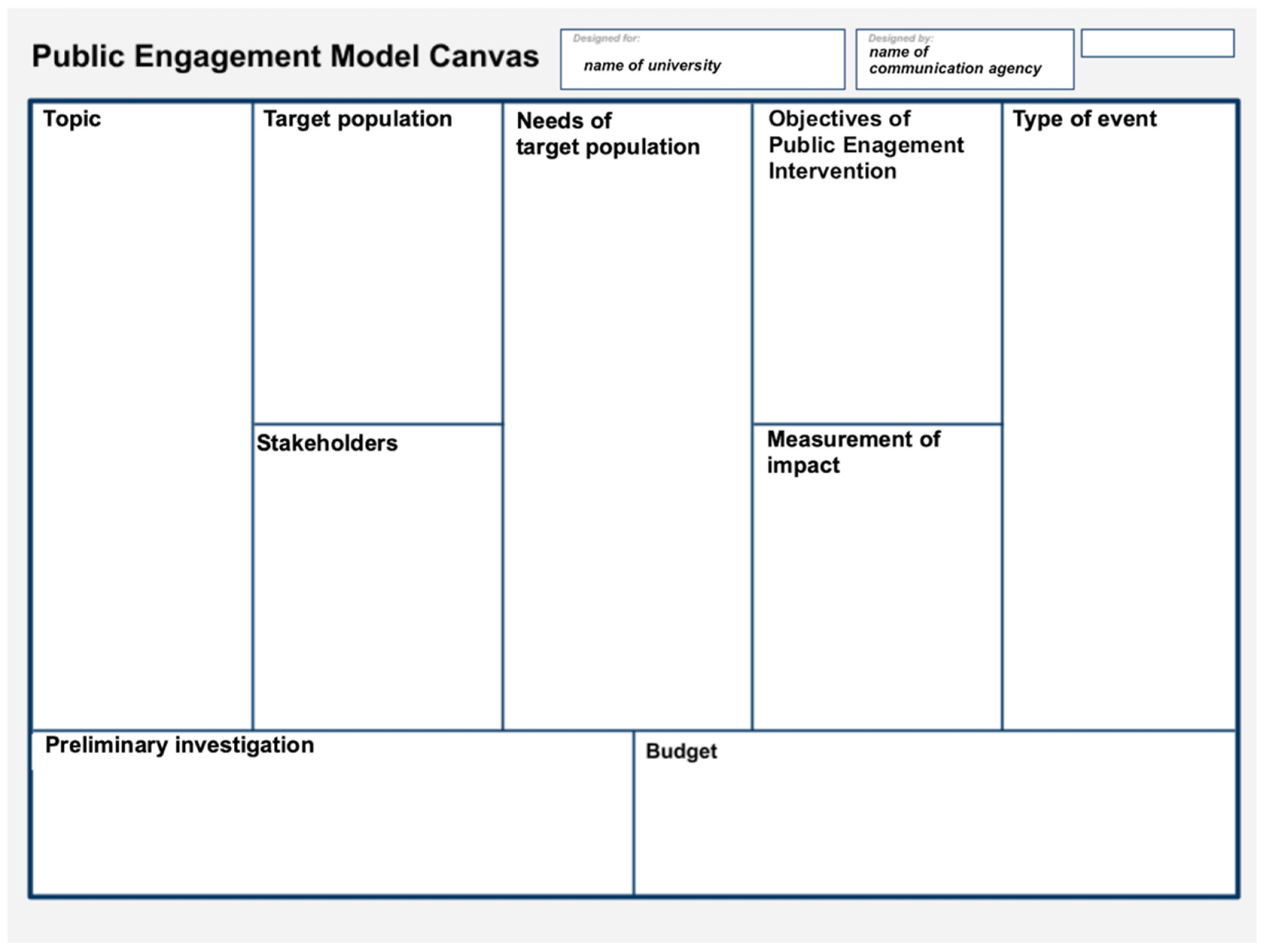Click the empty box in top-right corner

(1157, 44)
